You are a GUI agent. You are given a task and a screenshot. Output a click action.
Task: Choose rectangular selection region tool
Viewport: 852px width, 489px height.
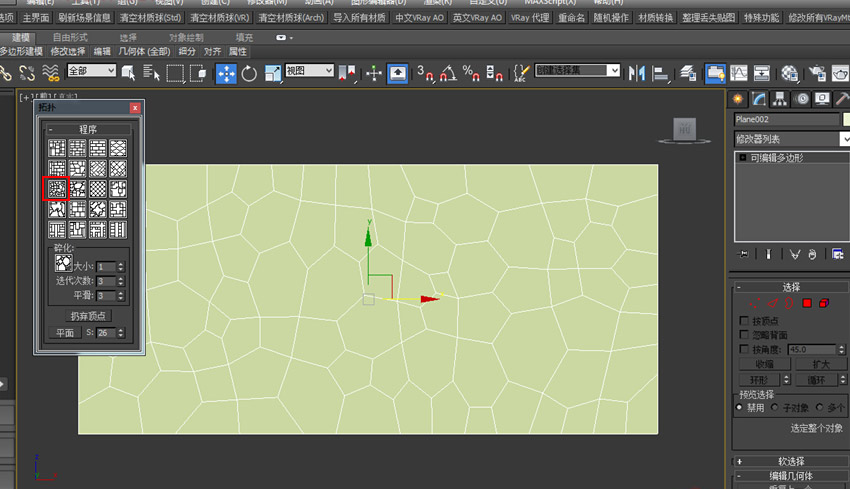point(175,73)
